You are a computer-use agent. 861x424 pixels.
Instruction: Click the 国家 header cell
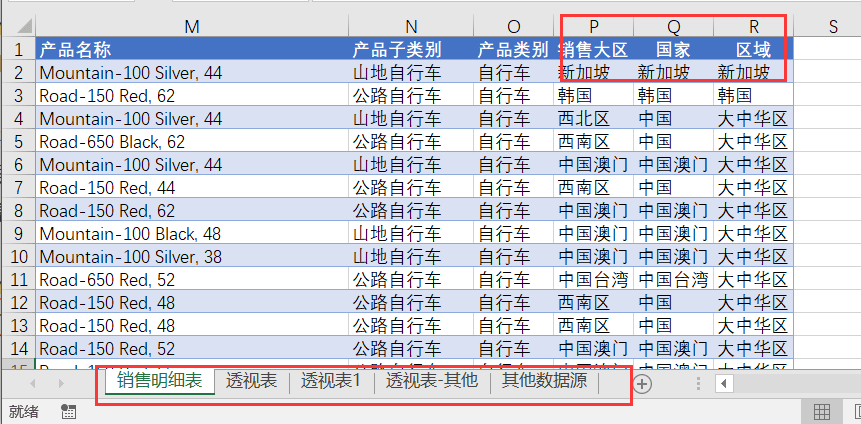click(674, 49)
